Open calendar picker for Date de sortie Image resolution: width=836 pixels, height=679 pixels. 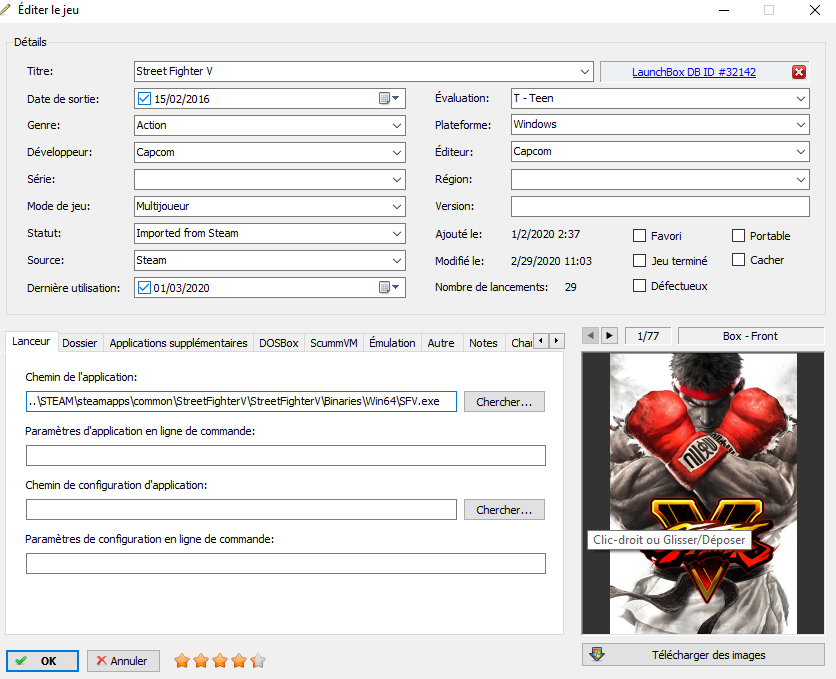click(389, 99)
